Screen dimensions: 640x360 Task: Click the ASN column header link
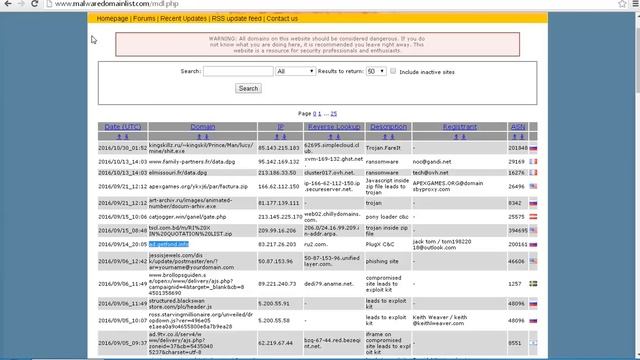518,127
